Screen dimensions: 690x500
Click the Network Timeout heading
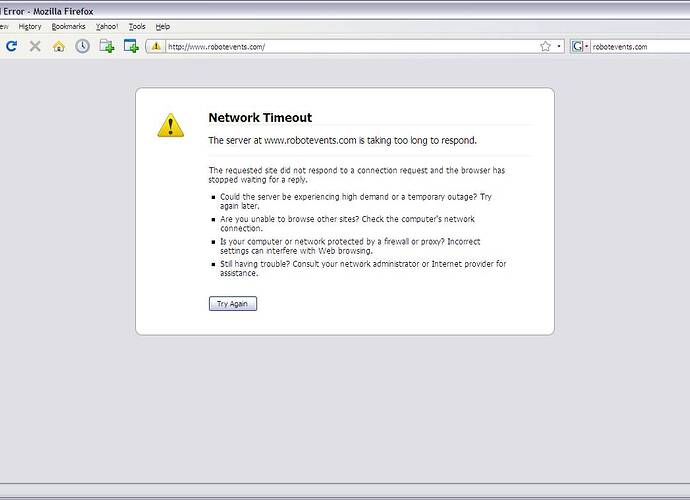260,118
